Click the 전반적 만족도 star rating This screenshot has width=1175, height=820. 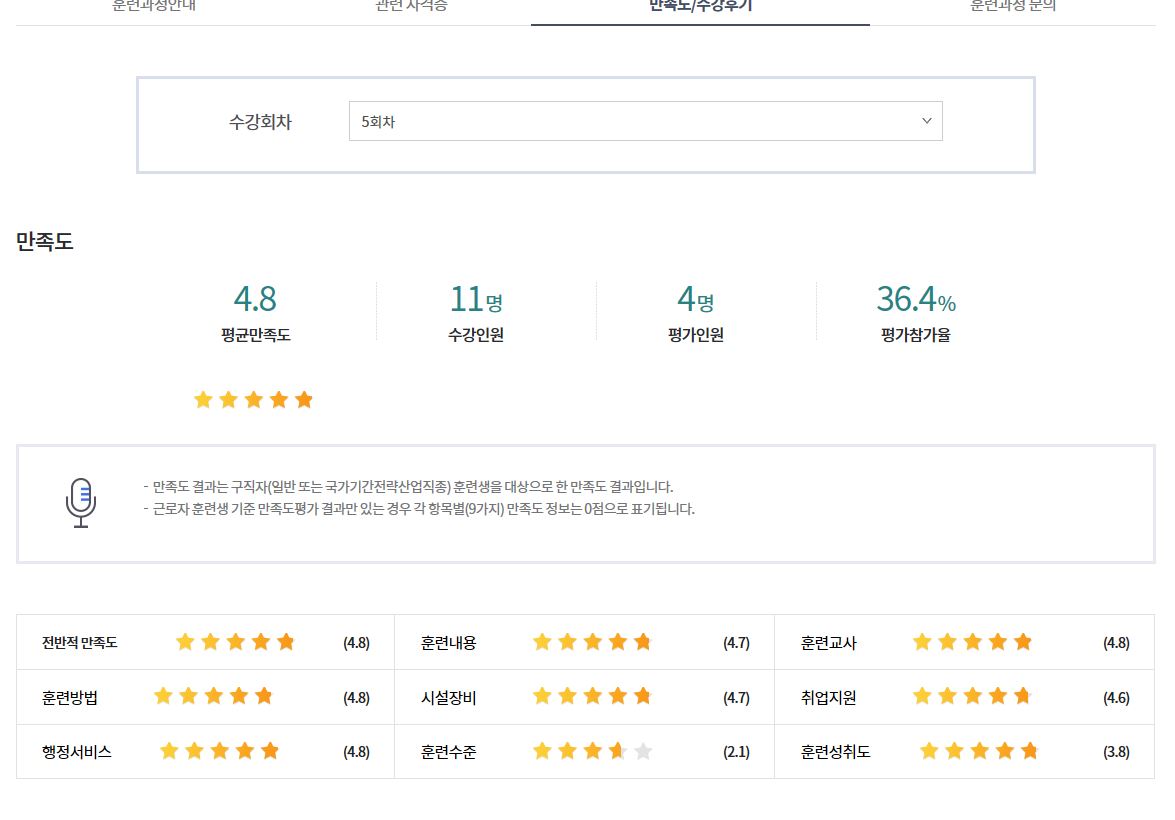235,642
